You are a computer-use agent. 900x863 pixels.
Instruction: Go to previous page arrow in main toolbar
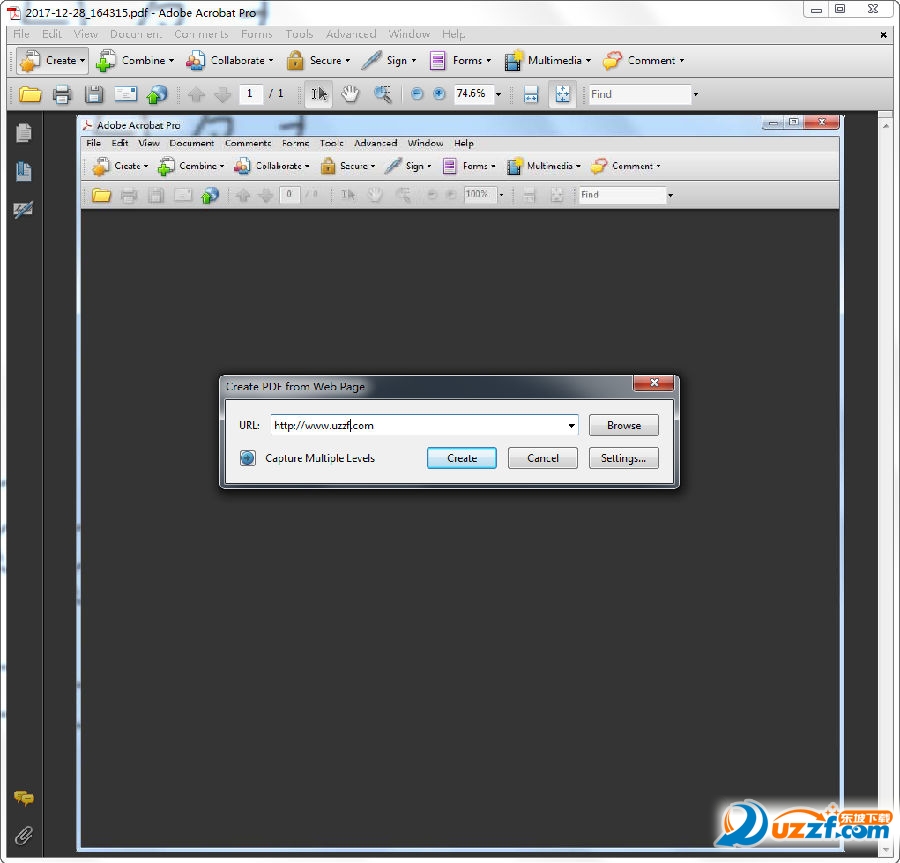pyautogui.click(x=196, y=94)
